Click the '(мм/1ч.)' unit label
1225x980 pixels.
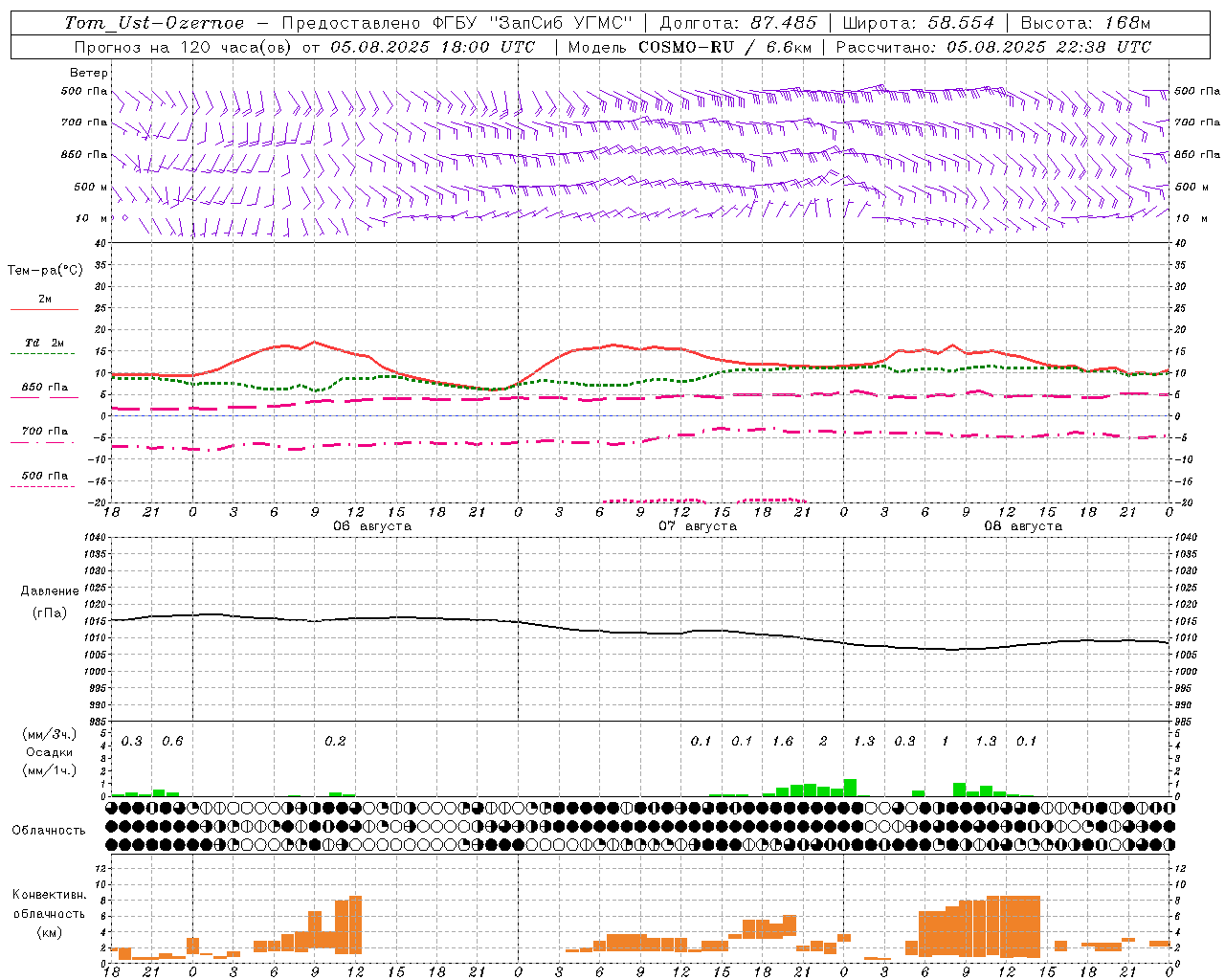[50, 770]
